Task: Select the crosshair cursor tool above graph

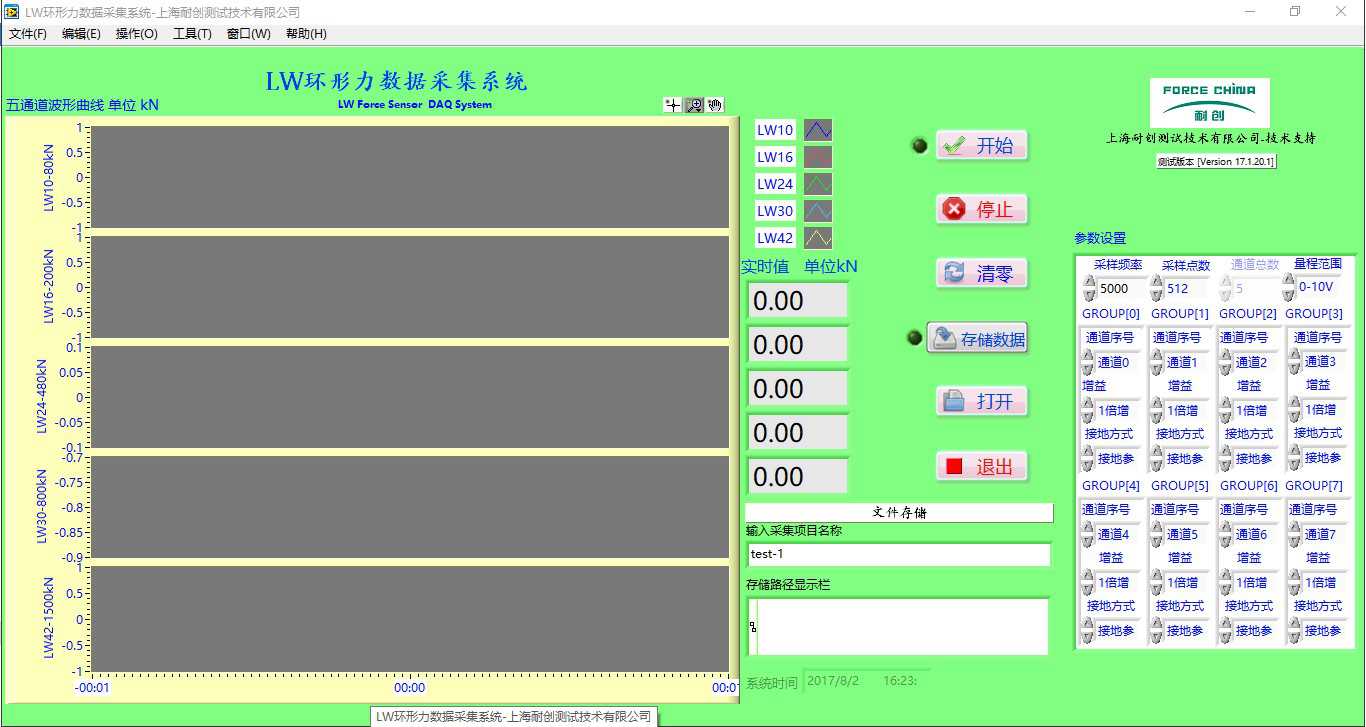Action: click(x=673, y=105)
